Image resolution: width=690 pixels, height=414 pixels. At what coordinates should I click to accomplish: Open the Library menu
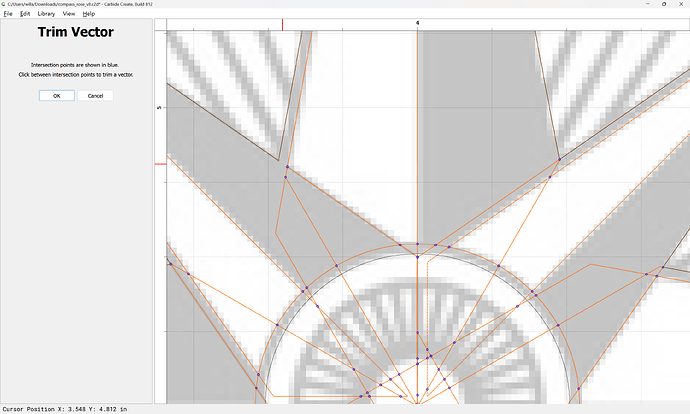46,14
